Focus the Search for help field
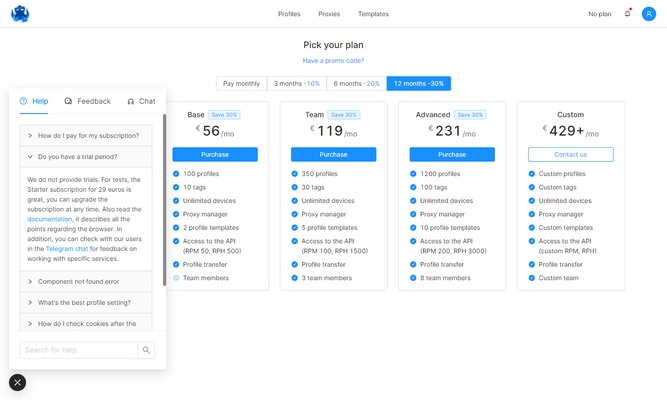The width and height of the screenshot is (667, 400). pyautogui.click(x=79, y=350)
